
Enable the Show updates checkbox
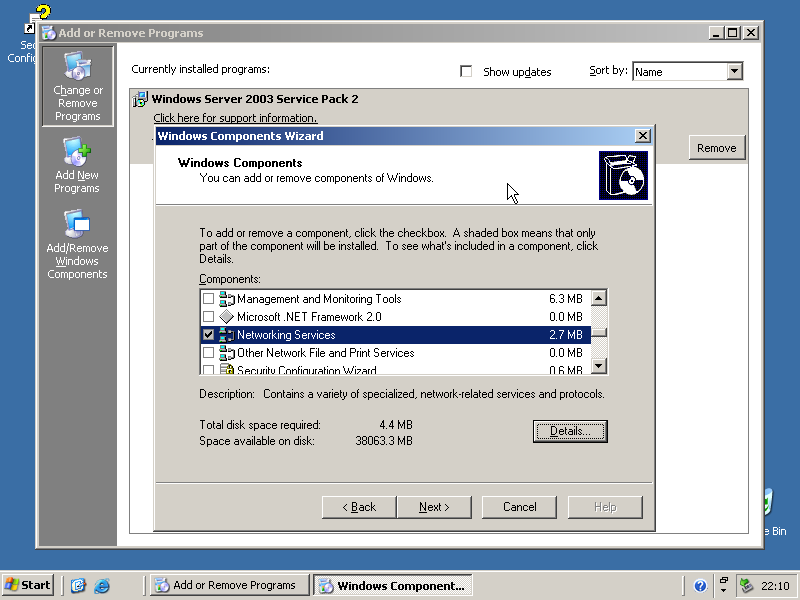tap(466, 72)
